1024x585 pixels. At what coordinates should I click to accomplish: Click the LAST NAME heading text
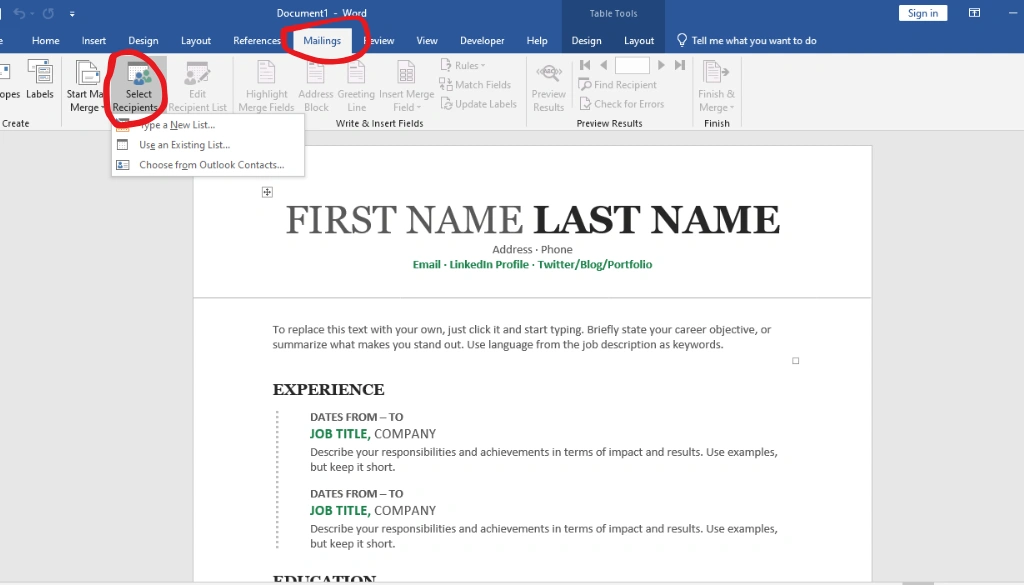tap(656, 220)
